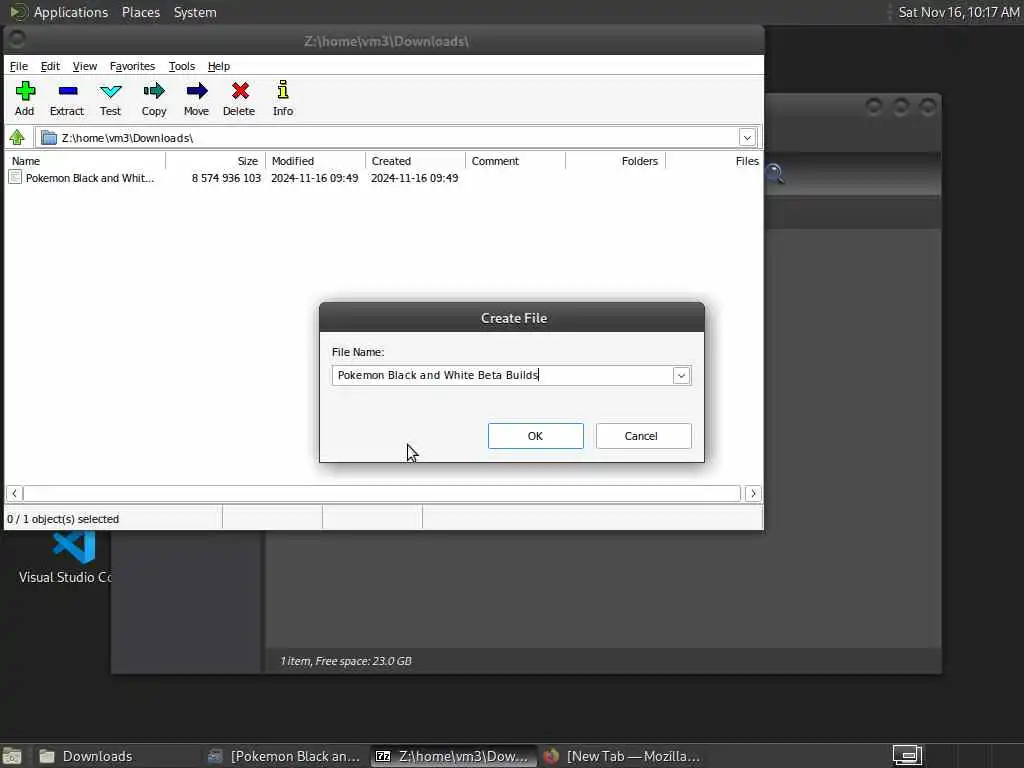
Task: Click the clock showing Sat Nov 16
Action: [x=958, y=12]
